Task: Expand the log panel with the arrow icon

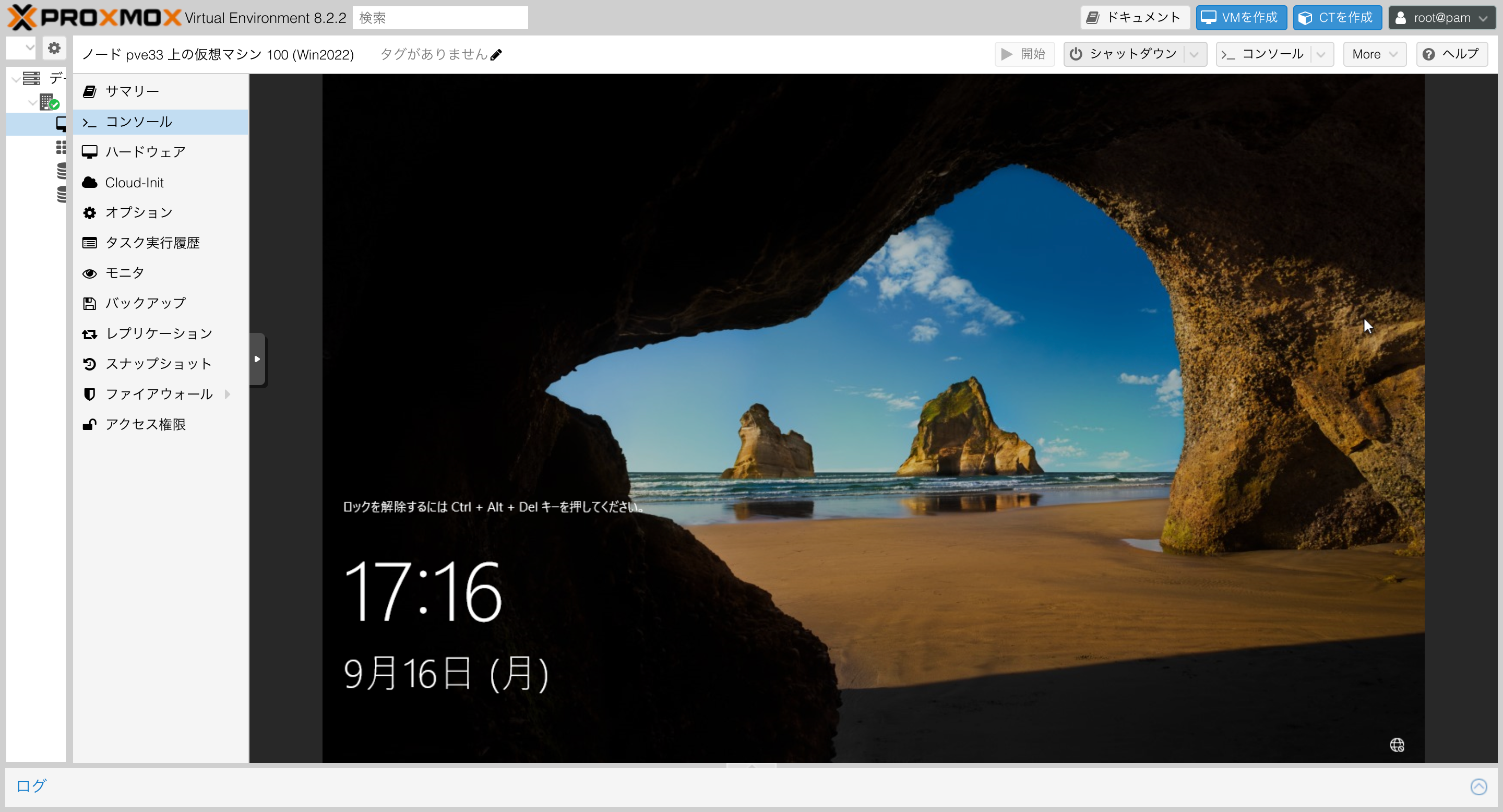Action: (x=1478, y=786)
